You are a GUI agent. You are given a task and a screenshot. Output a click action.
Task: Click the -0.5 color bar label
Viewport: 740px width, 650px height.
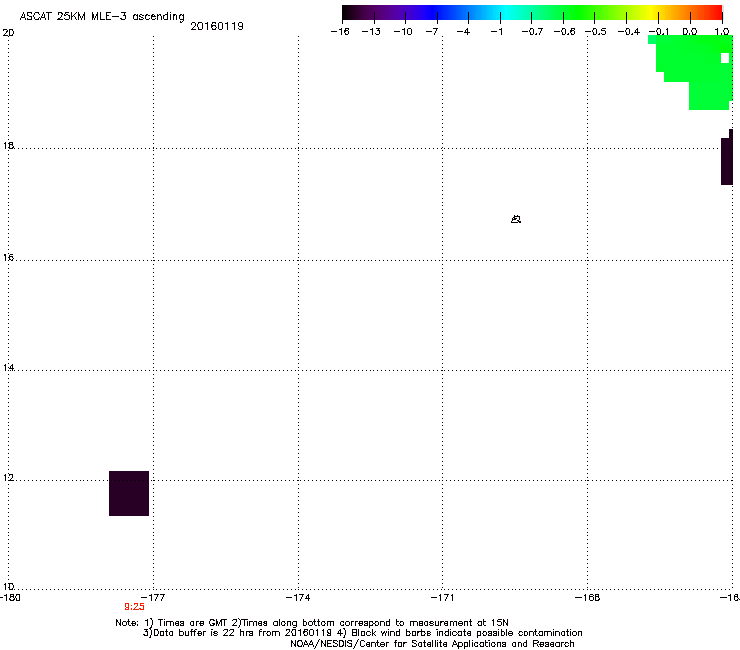pos(596,32)
